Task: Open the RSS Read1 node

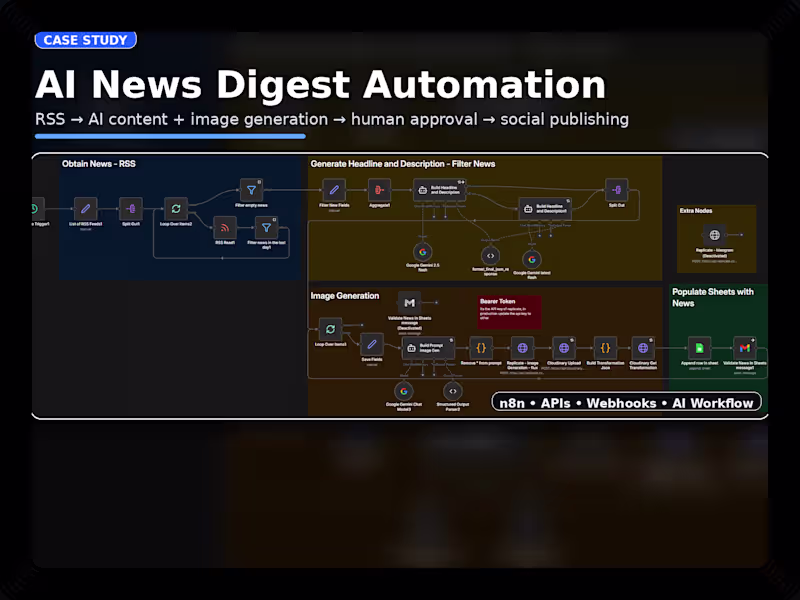Action: coord(225,228)
